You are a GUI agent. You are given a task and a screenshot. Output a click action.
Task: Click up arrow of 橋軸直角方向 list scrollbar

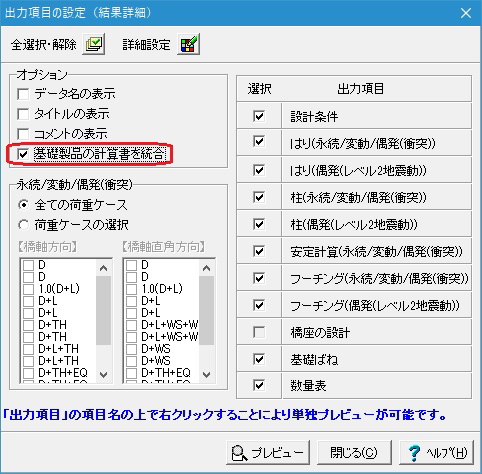pyautogui.click(x=207, y=268)
